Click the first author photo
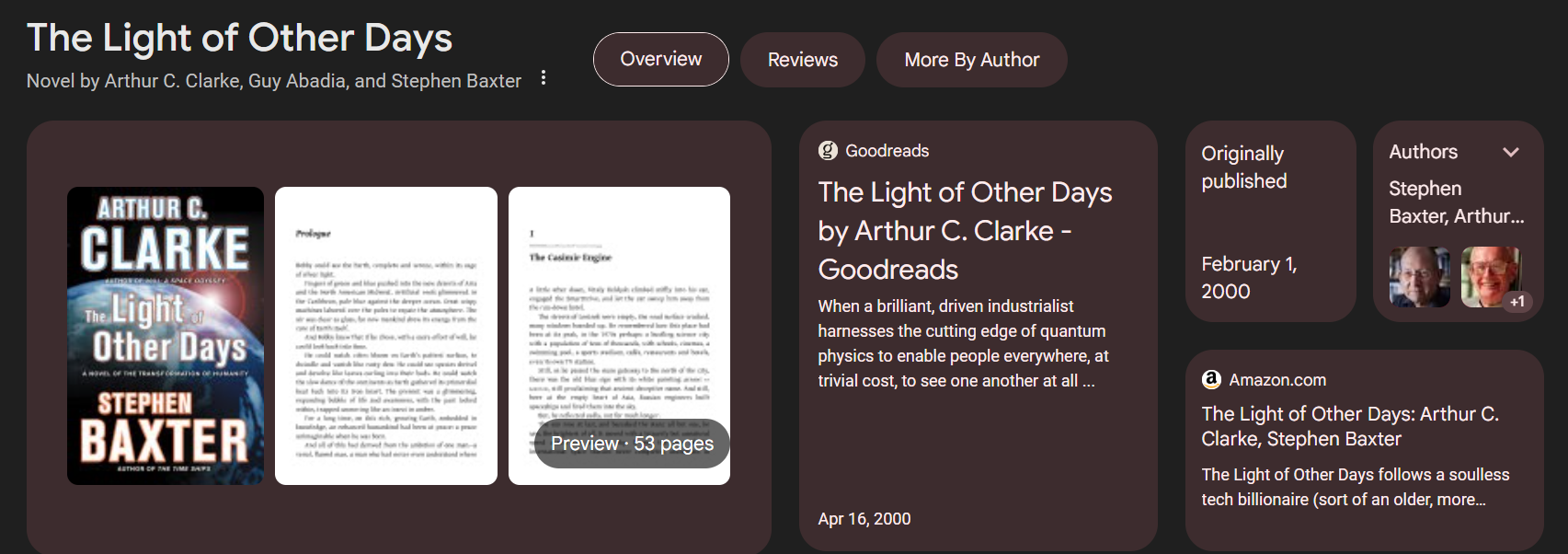This screenshot has width=1568, height=554. (x=1419, y=277)
